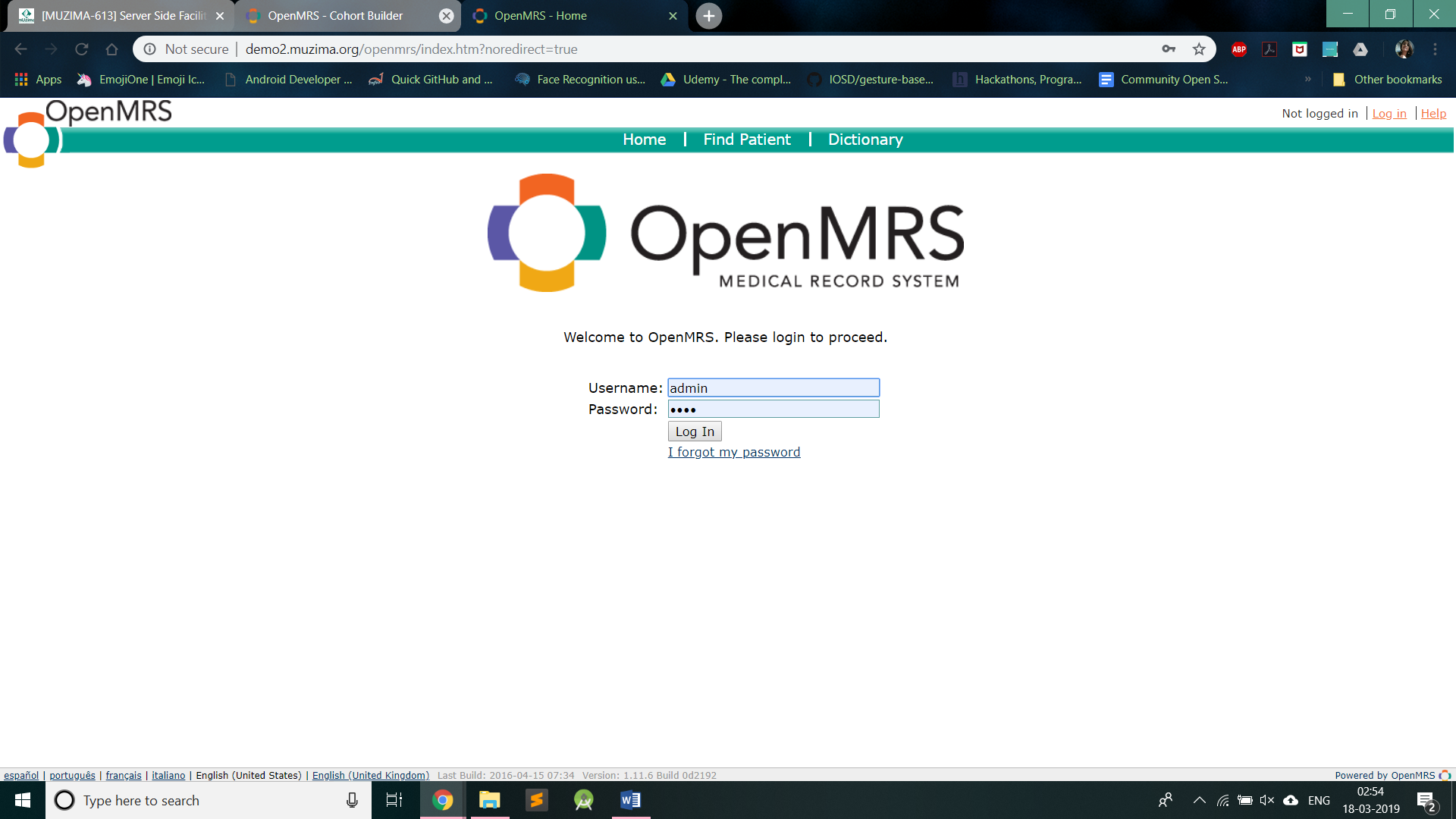
Task: Switch language to português
Action: [x=72, y=775]
